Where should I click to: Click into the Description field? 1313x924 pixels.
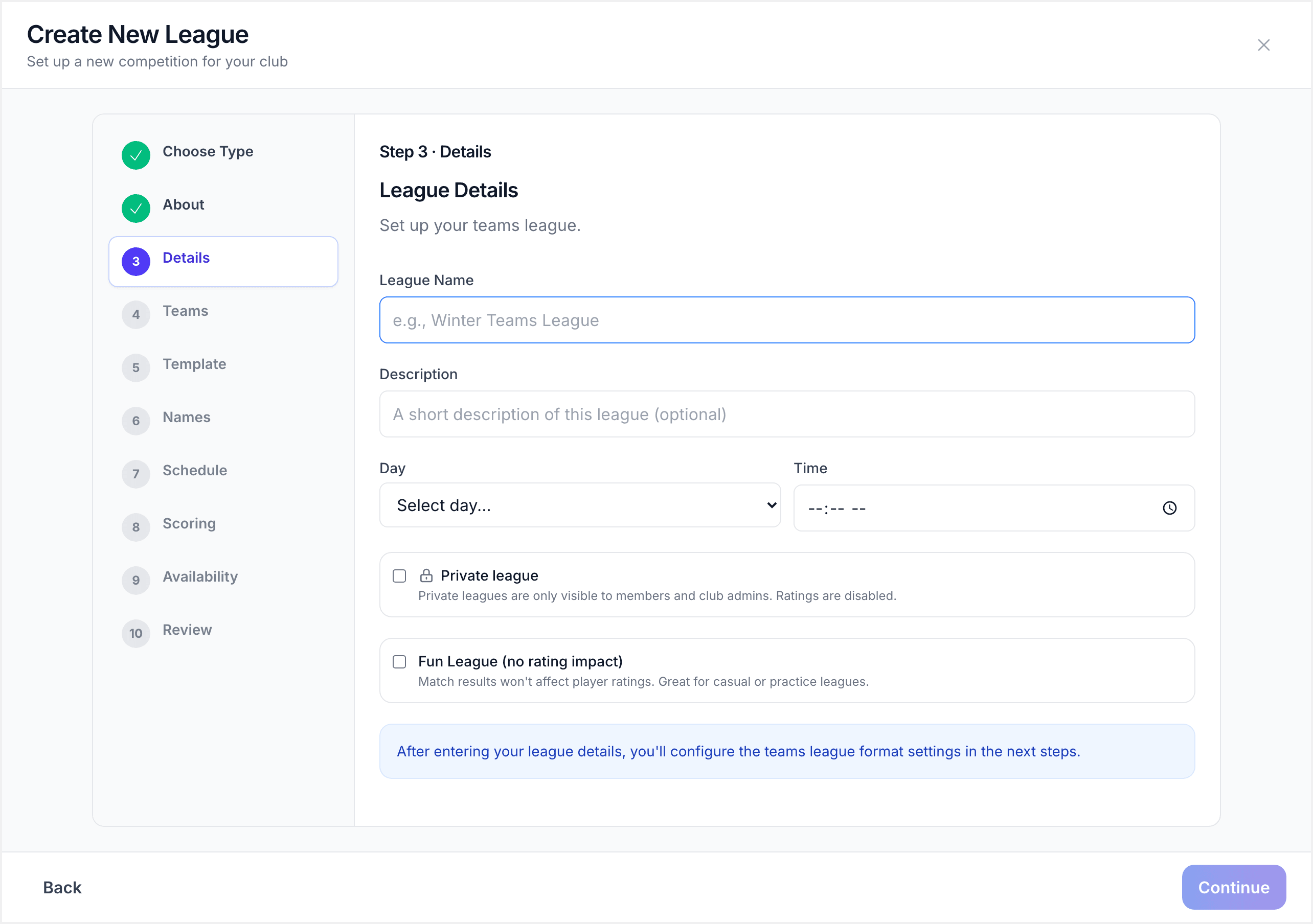tap(787, 414)
